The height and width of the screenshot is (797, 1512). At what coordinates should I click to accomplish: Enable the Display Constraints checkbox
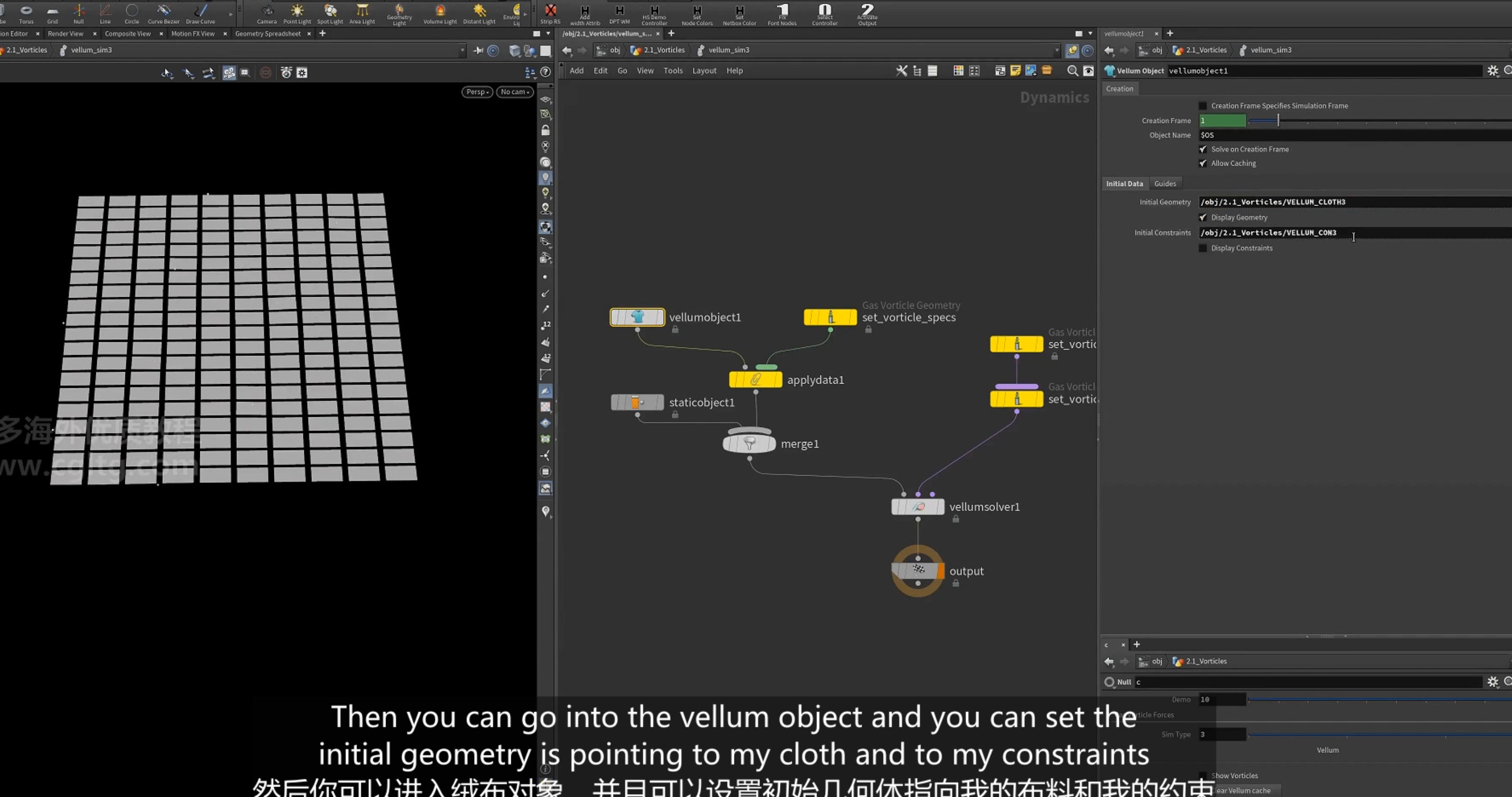[1202, 248]
